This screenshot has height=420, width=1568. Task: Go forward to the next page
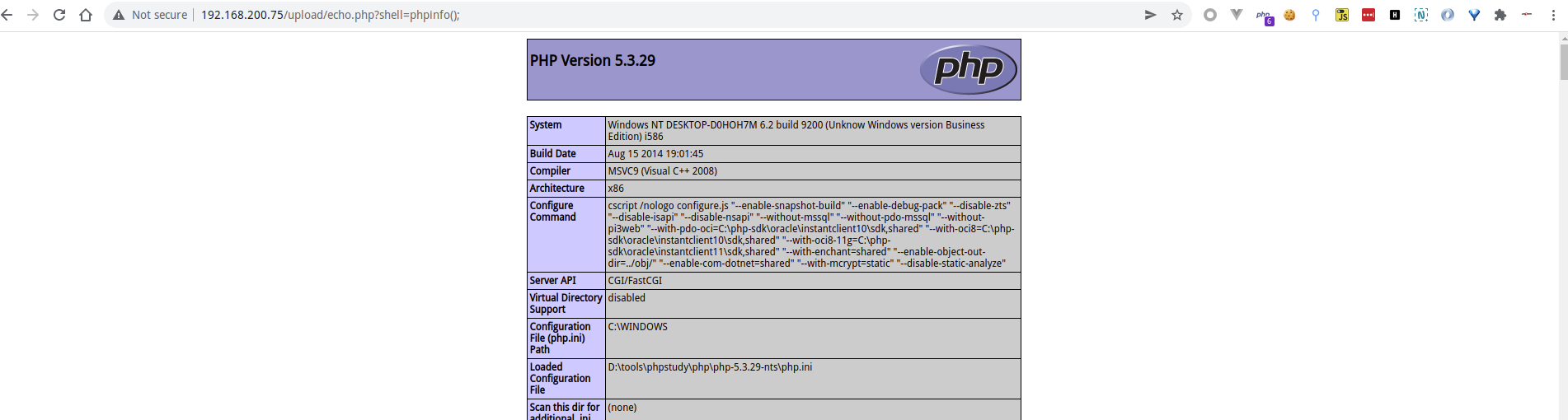click(x=33, y=15)
